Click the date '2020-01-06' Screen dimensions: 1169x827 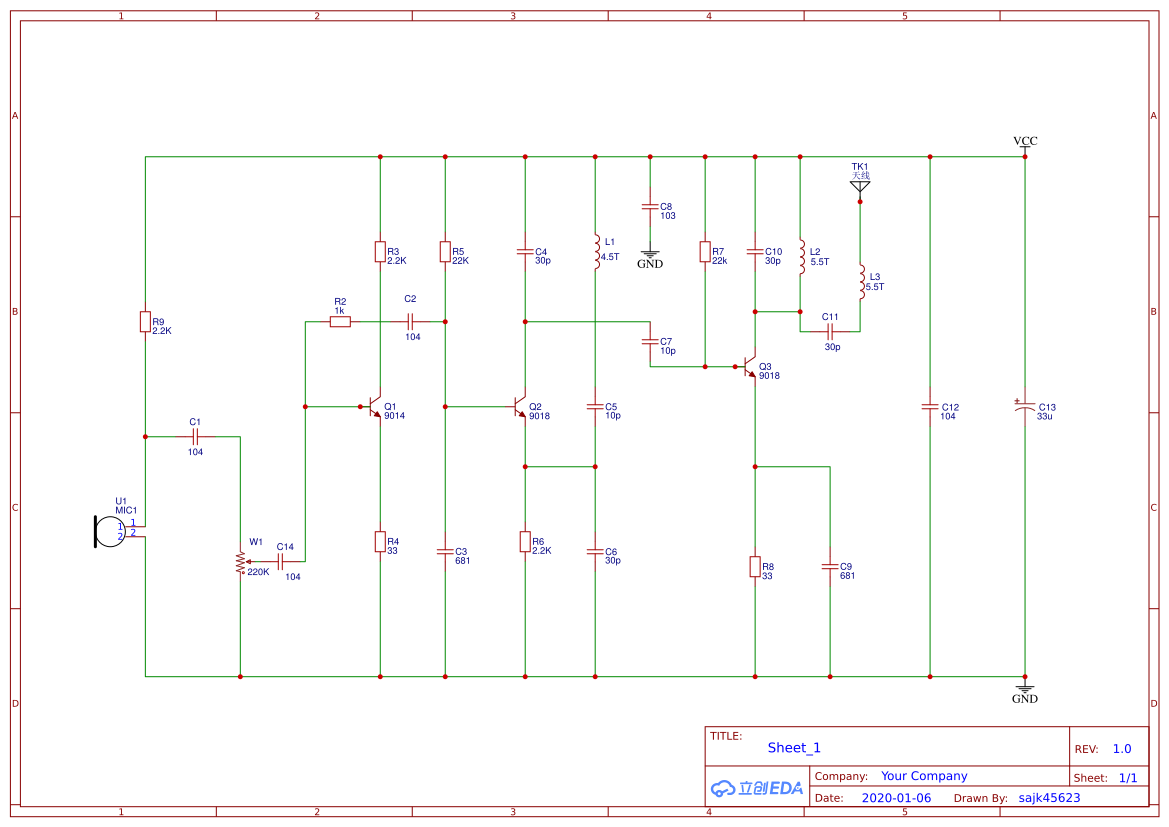tap(896, 798)
